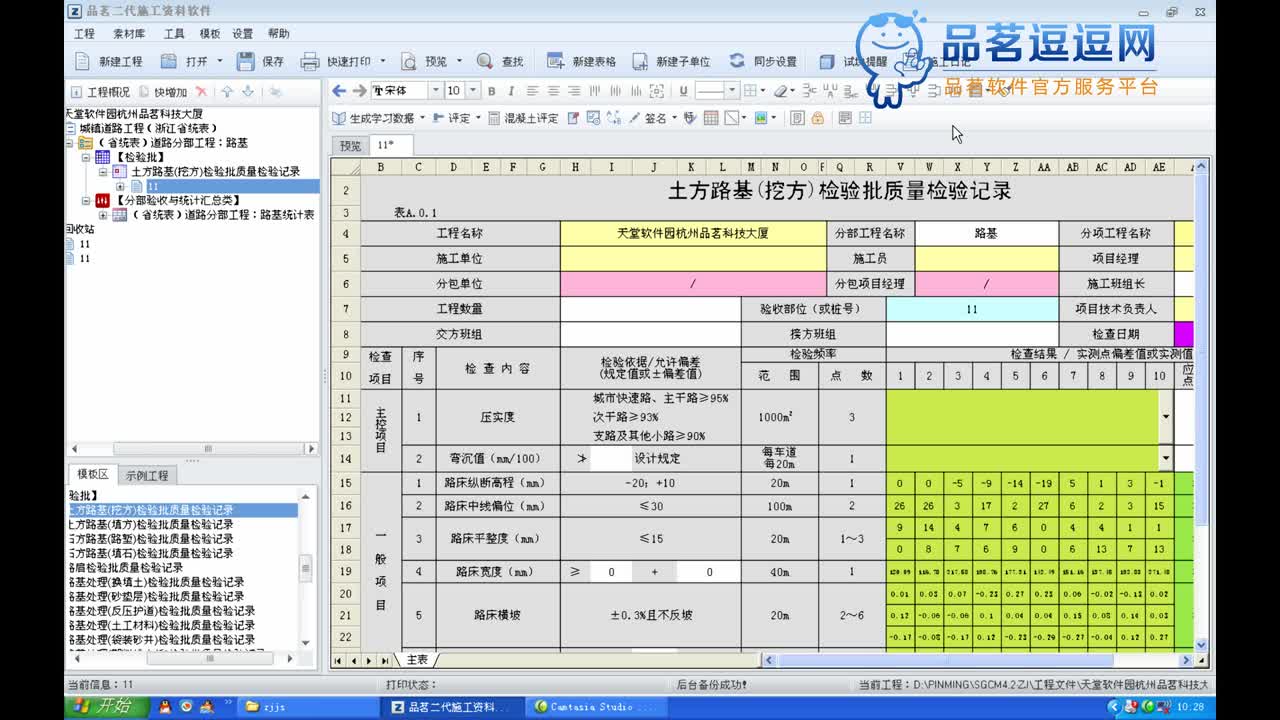
Task: Click the yellow 施工单位 input cell
Action: click(693, 259)
